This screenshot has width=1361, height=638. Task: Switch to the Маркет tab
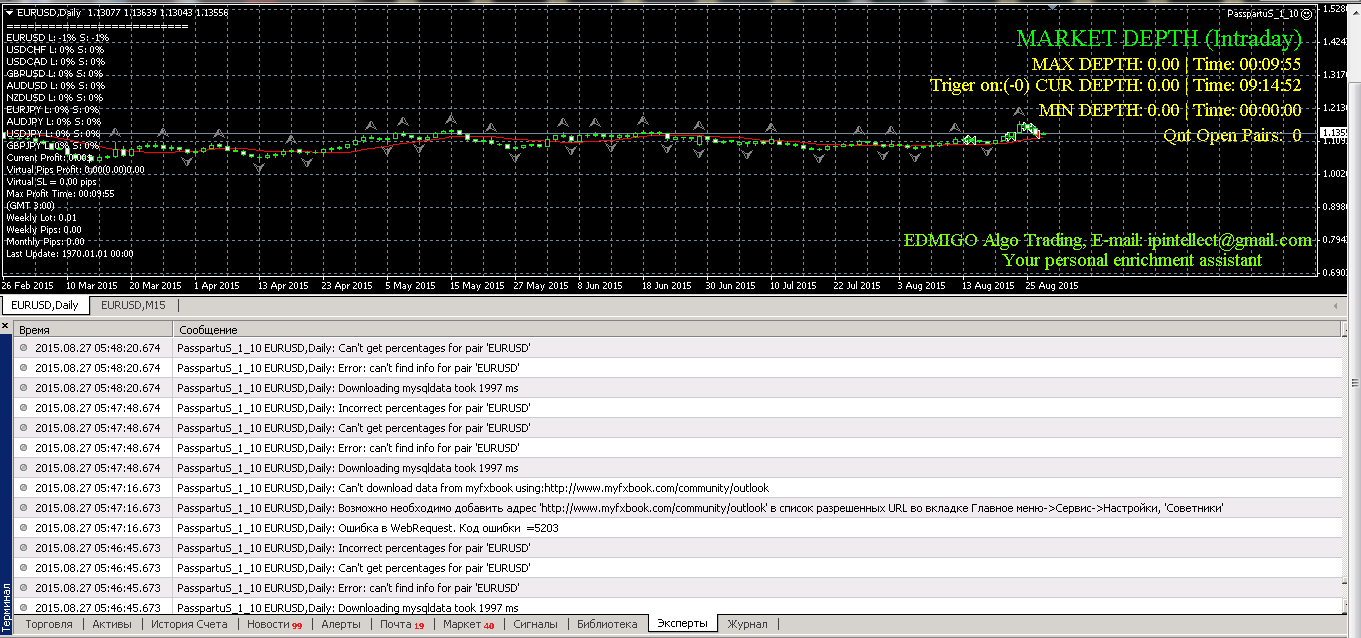[468, 624]
